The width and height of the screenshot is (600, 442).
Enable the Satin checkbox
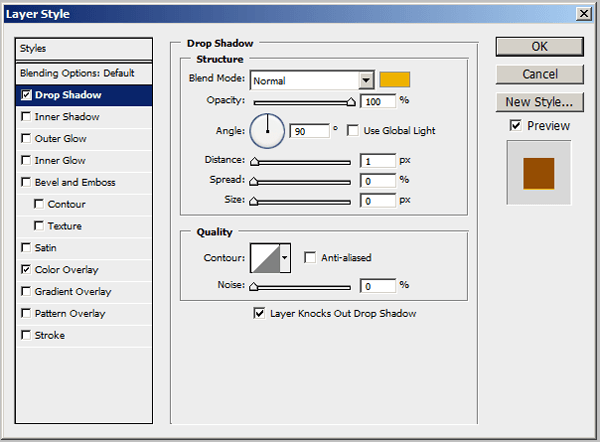point(26,248)
